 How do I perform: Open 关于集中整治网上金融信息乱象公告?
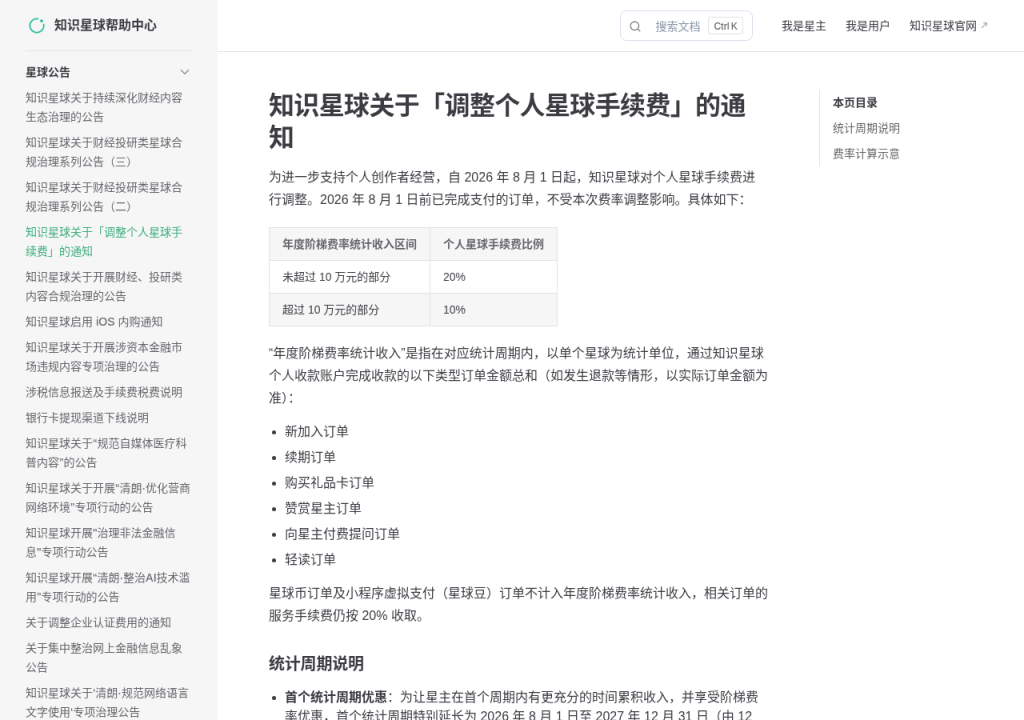(x=104, y=657)
